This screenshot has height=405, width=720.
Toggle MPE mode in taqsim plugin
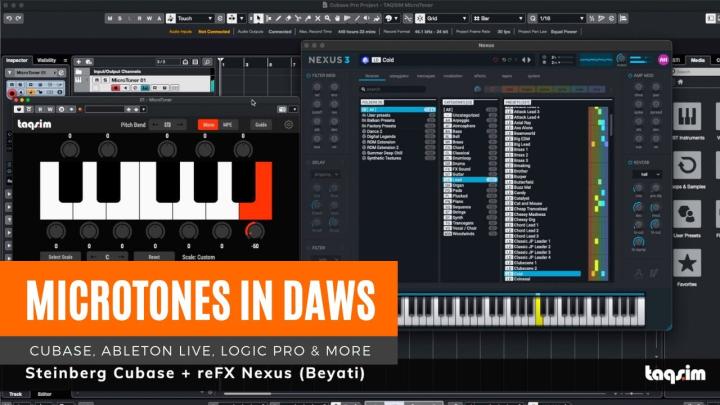point(227,125)
